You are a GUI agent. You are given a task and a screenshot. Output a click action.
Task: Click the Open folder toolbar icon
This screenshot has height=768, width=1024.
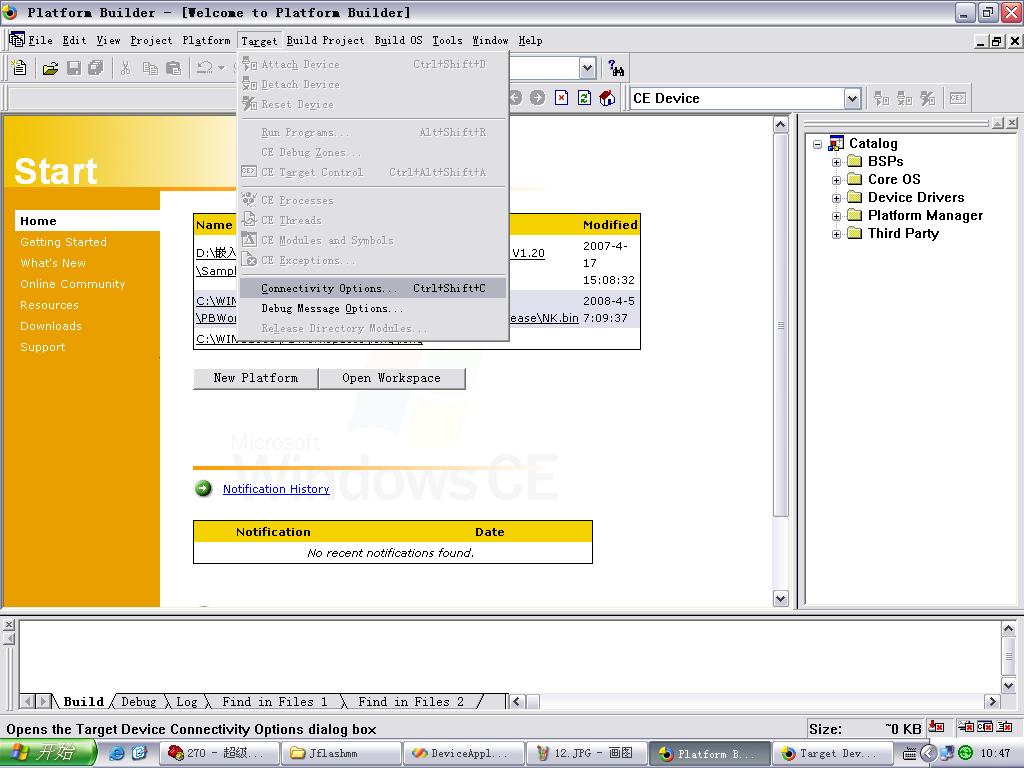point(50,68)
